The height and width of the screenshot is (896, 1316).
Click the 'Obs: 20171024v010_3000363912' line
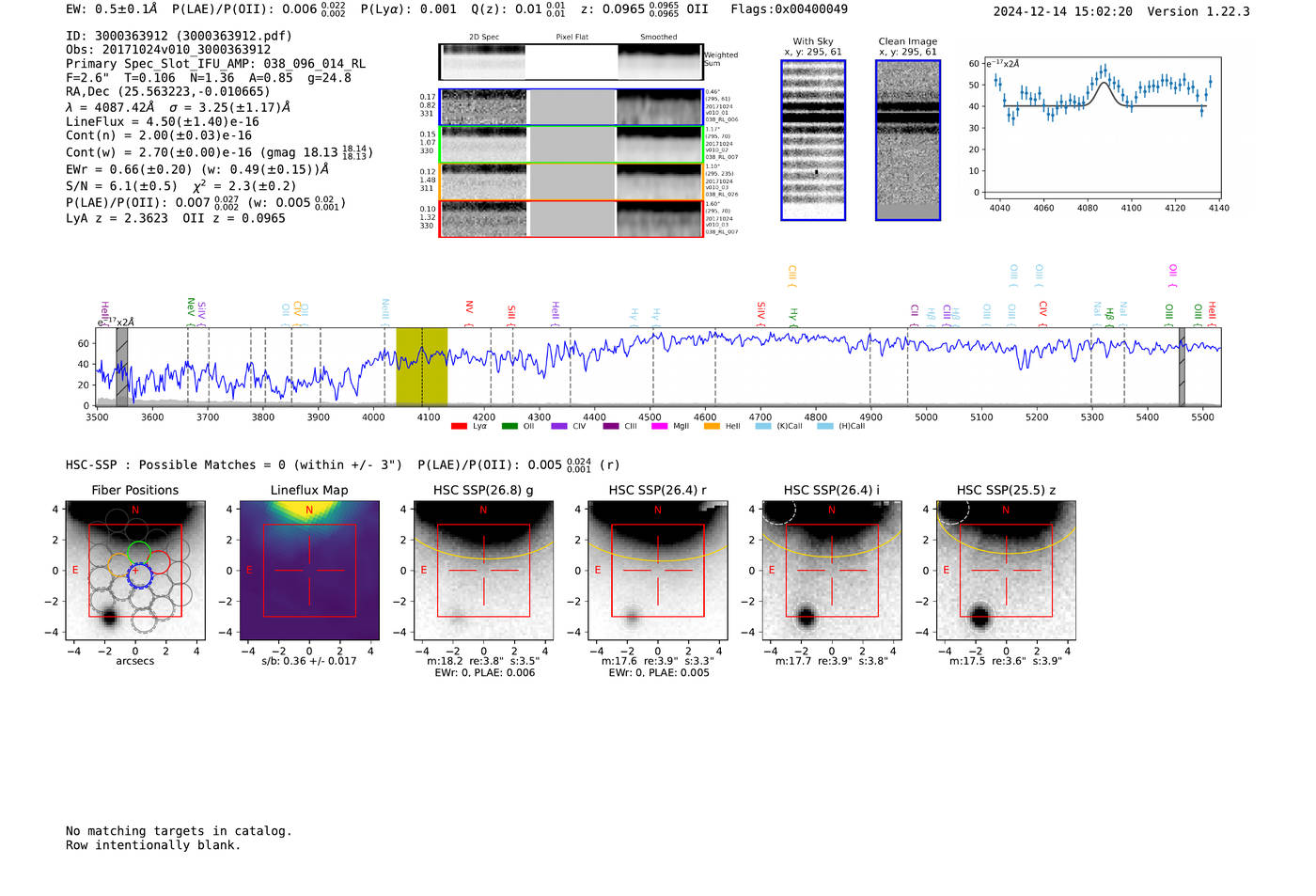point(168,50)
